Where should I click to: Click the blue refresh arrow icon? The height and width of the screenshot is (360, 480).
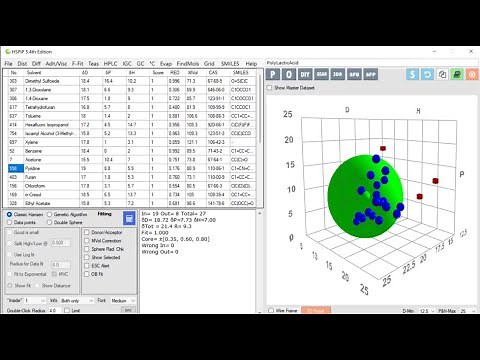(427, 74)
